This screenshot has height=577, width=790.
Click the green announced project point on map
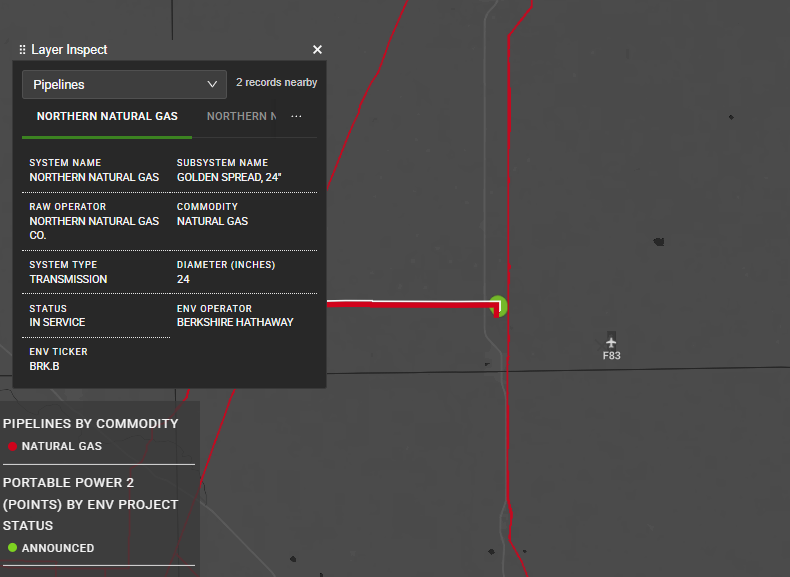[499, 306]
